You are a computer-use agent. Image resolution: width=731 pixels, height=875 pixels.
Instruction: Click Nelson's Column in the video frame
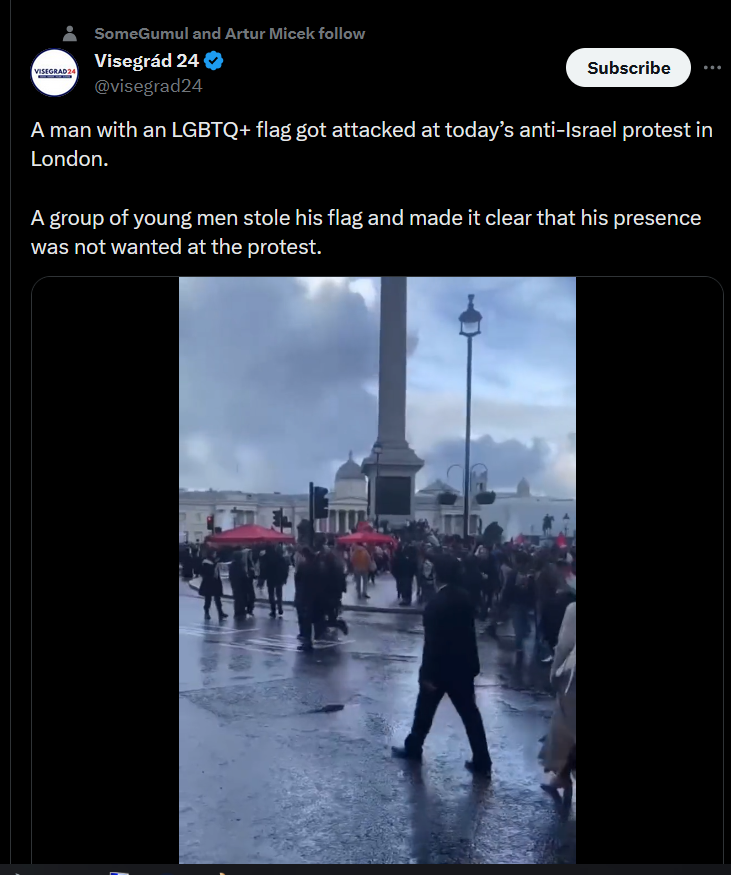tap(392, 402)
